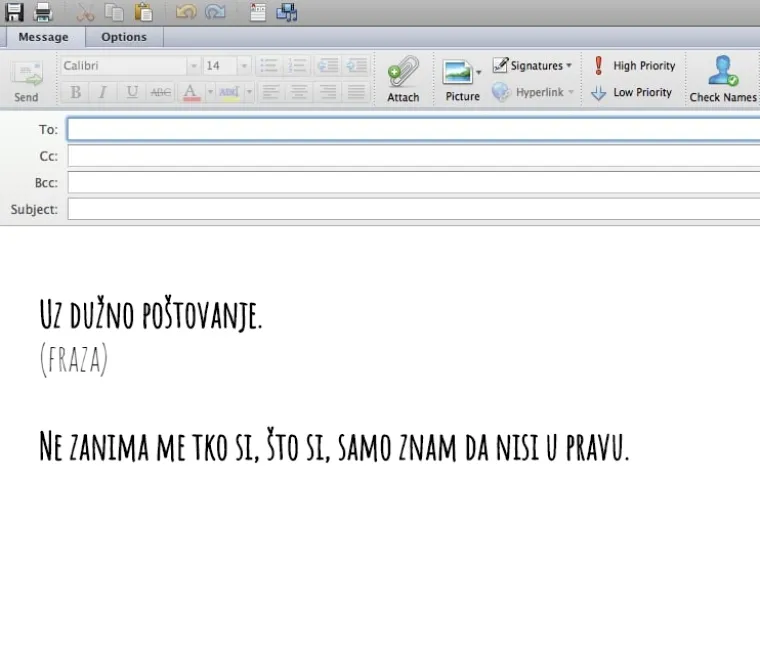Mark message as High Priority
The width and height of the screenshot is (760, 652).
coord(633,66)
